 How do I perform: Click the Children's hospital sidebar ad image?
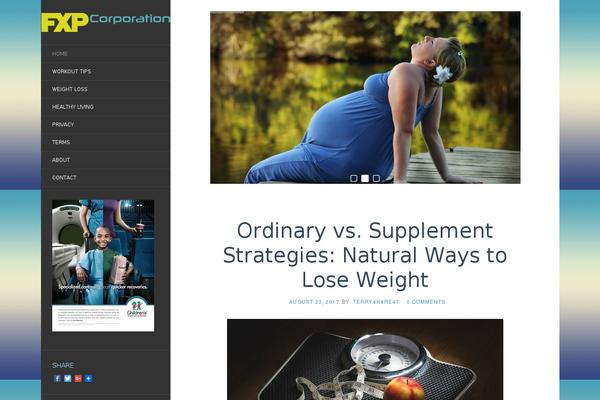click(x=103, y=266)
